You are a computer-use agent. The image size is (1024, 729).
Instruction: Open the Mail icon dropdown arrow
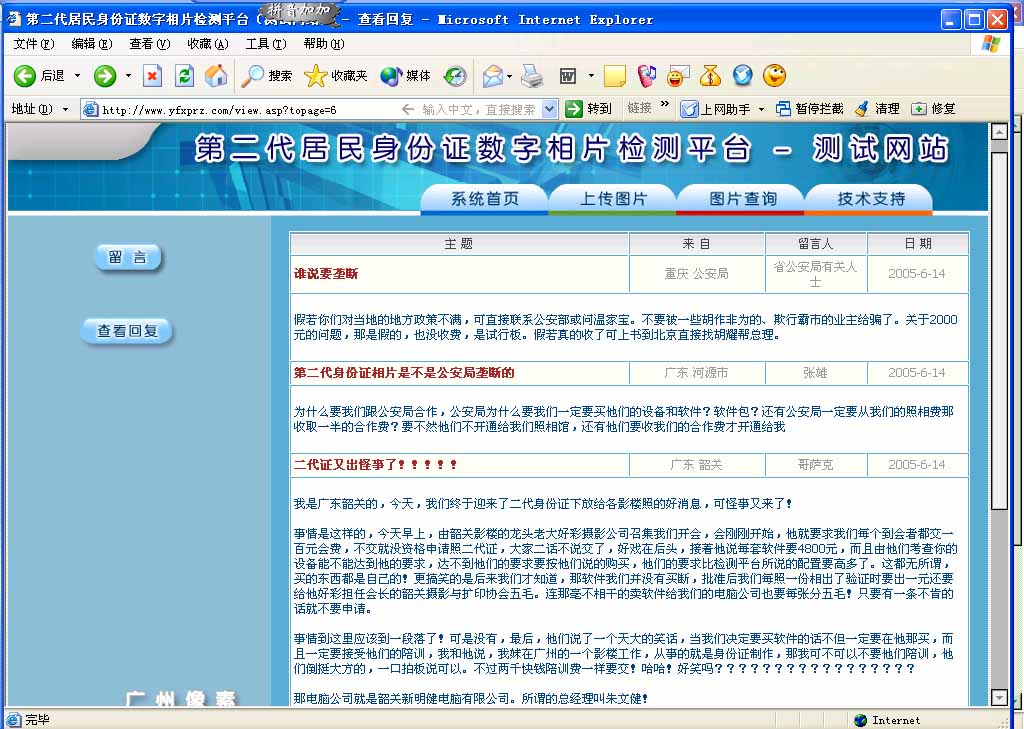tap(509, 76)
